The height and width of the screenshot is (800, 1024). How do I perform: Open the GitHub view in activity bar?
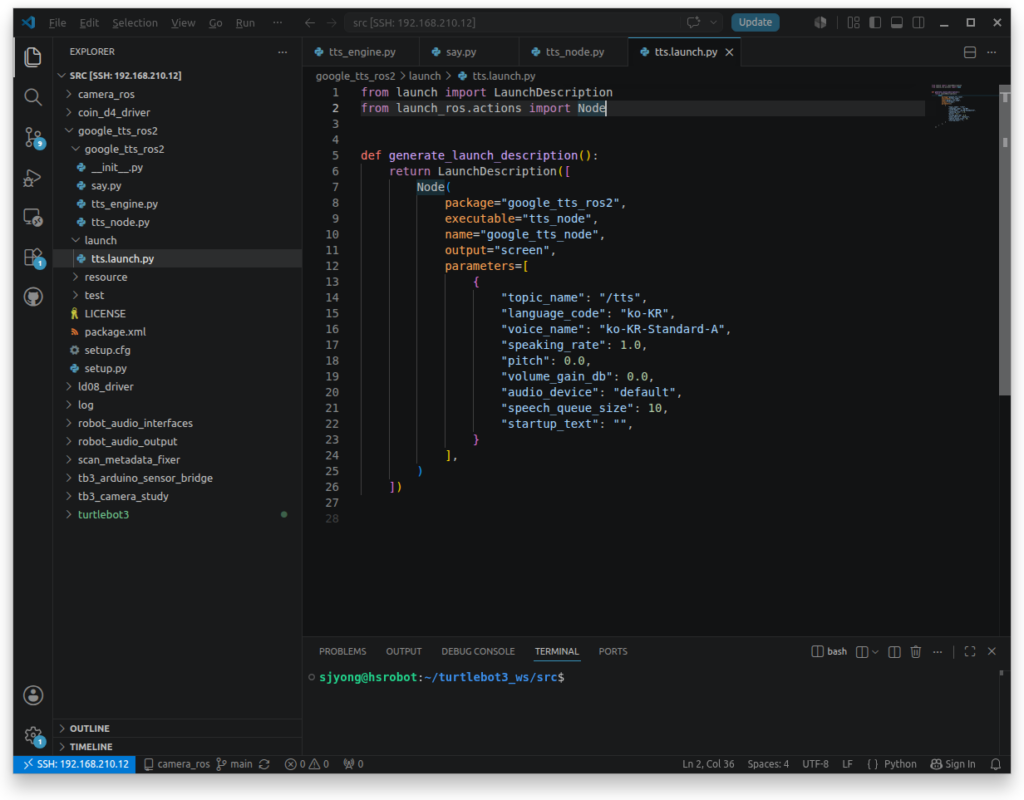(33, 297)
